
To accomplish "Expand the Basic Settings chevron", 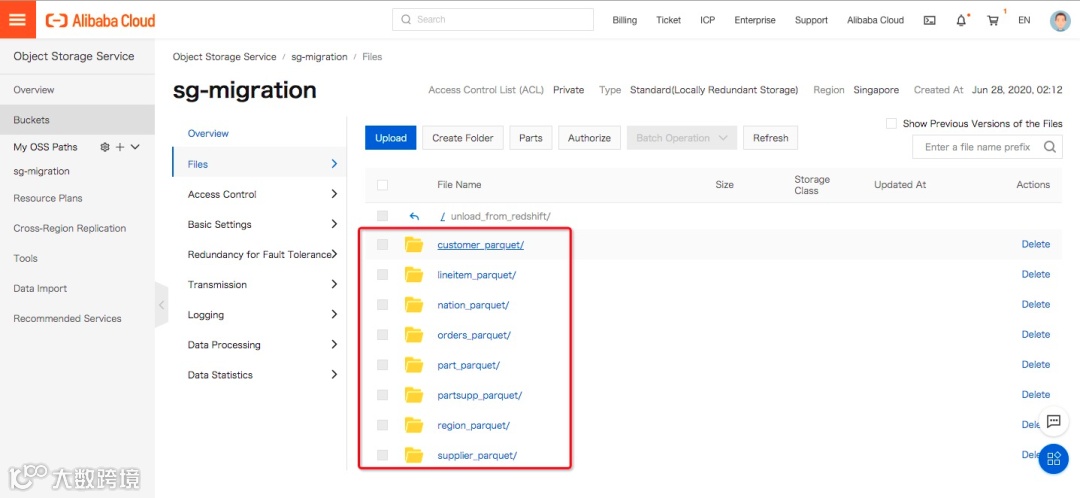I will pyautogui.click(x=334, y=225).
